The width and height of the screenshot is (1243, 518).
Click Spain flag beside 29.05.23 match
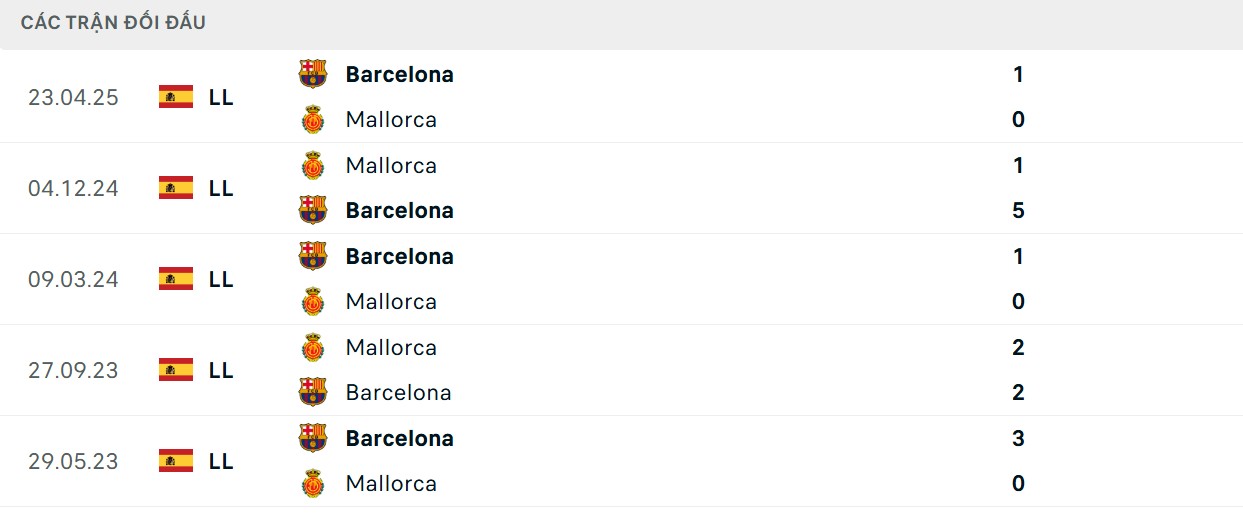pyautogui.click(x=176, y=461)
